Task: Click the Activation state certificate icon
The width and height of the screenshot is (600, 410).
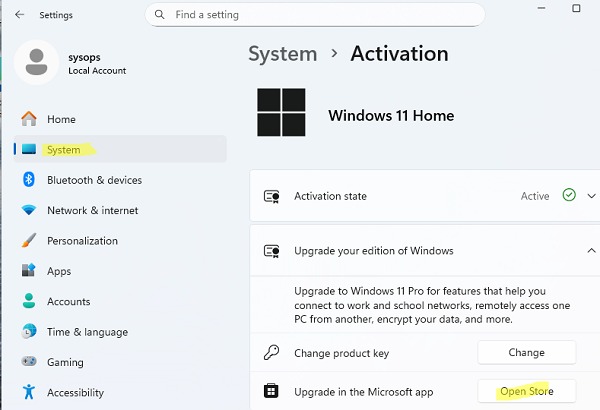Action: (x=272, y=196)
